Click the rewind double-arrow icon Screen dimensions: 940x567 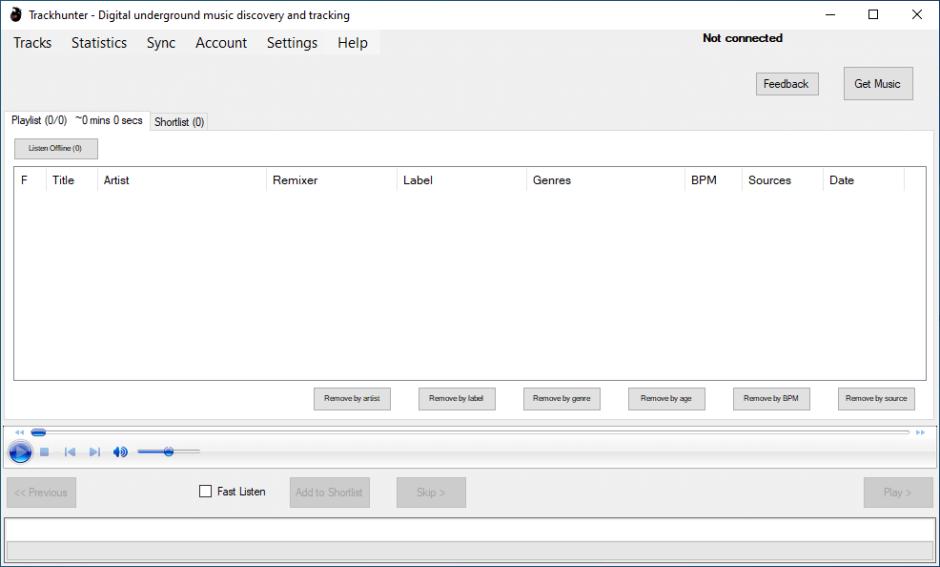point(19,432)
